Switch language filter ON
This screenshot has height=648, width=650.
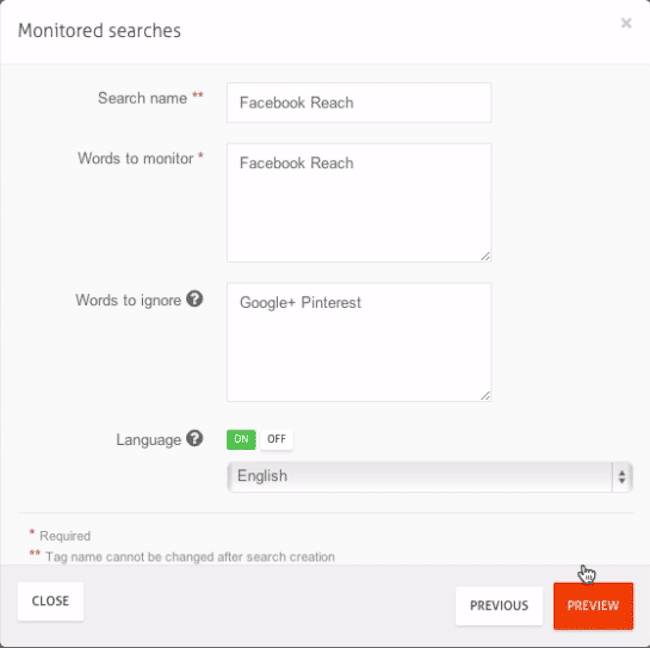click(241, 439)
